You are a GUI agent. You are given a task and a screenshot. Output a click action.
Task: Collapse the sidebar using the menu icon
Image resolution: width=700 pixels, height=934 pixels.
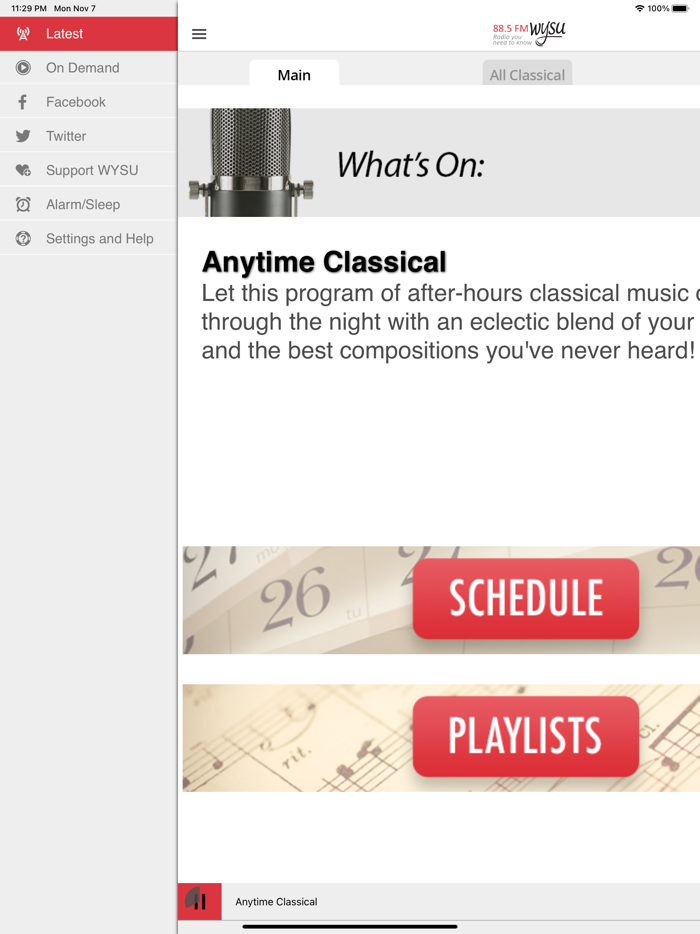[199, 33]
